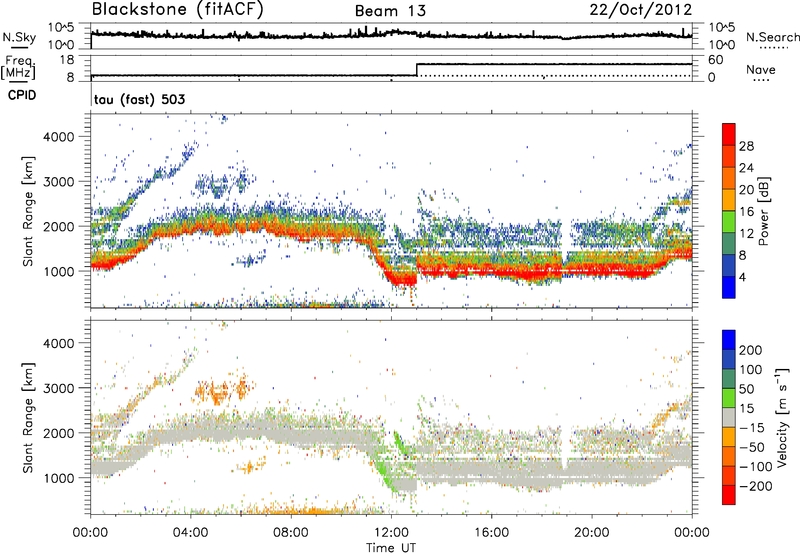Click the blue bottom of power colorbar
Screen dimensions: 800x554
[729, 287]
